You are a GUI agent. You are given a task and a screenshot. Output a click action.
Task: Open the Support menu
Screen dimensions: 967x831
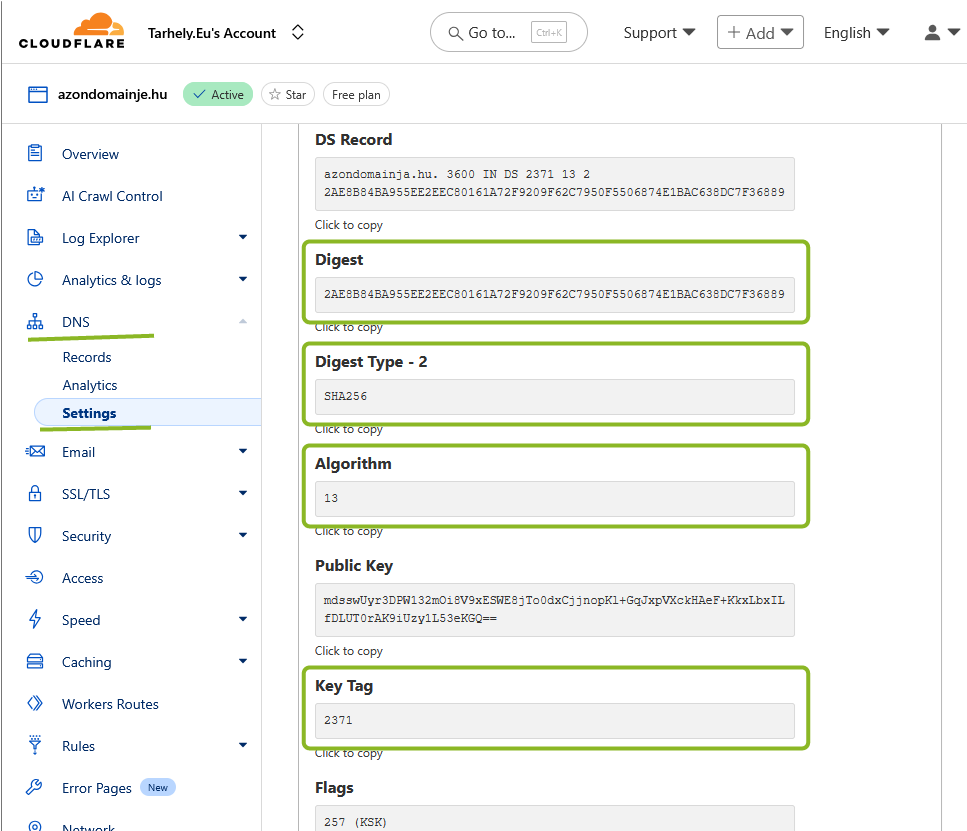pos(659,33)
